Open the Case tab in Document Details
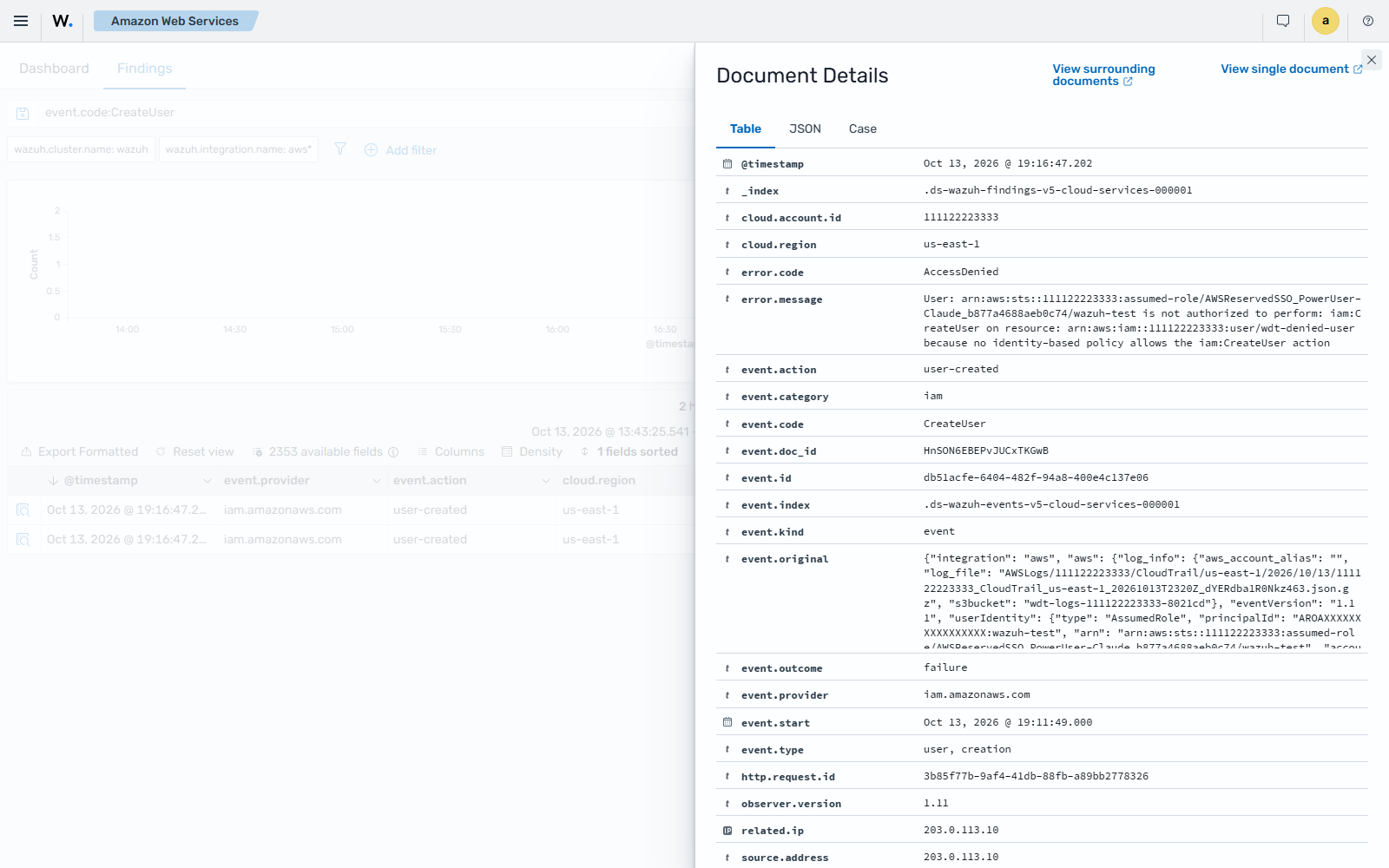The image size is (1389, 868). click(x=862, y=128)
